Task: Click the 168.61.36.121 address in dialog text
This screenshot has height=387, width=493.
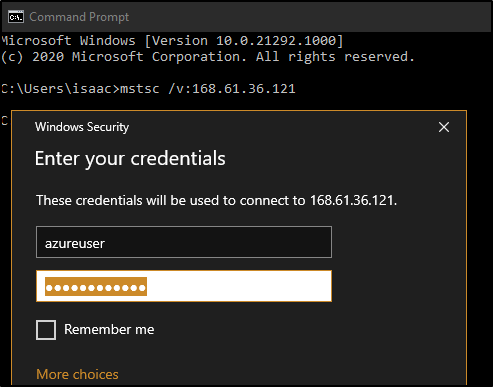Action: (x=353, y=200)
